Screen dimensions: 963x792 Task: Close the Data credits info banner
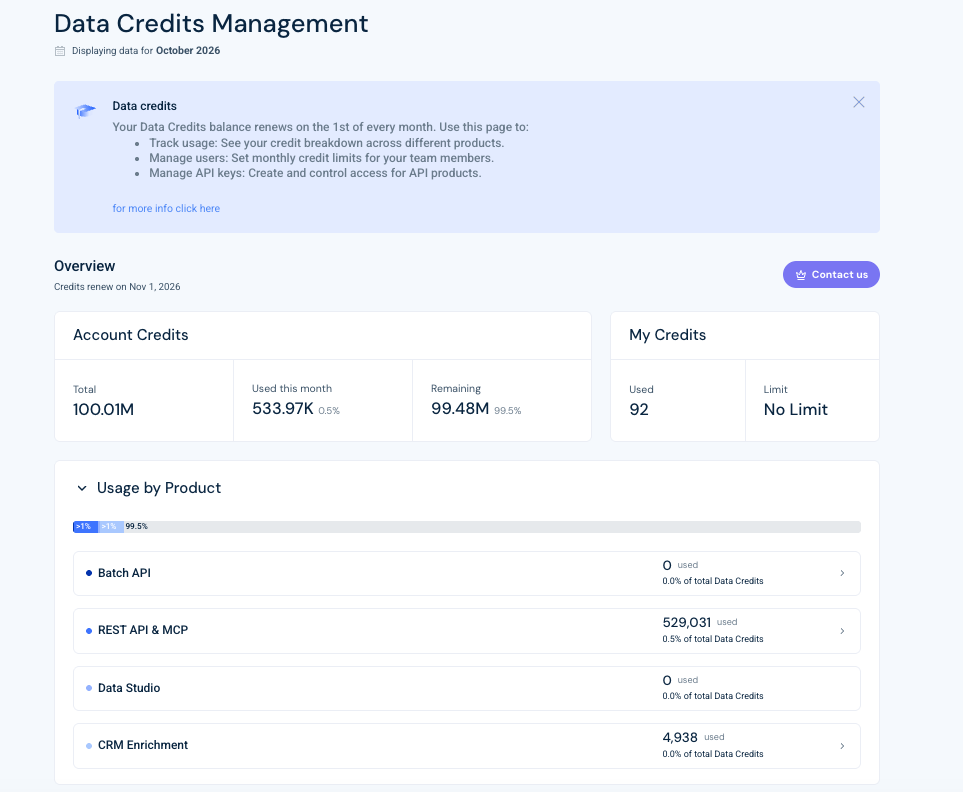pos(859,103)
